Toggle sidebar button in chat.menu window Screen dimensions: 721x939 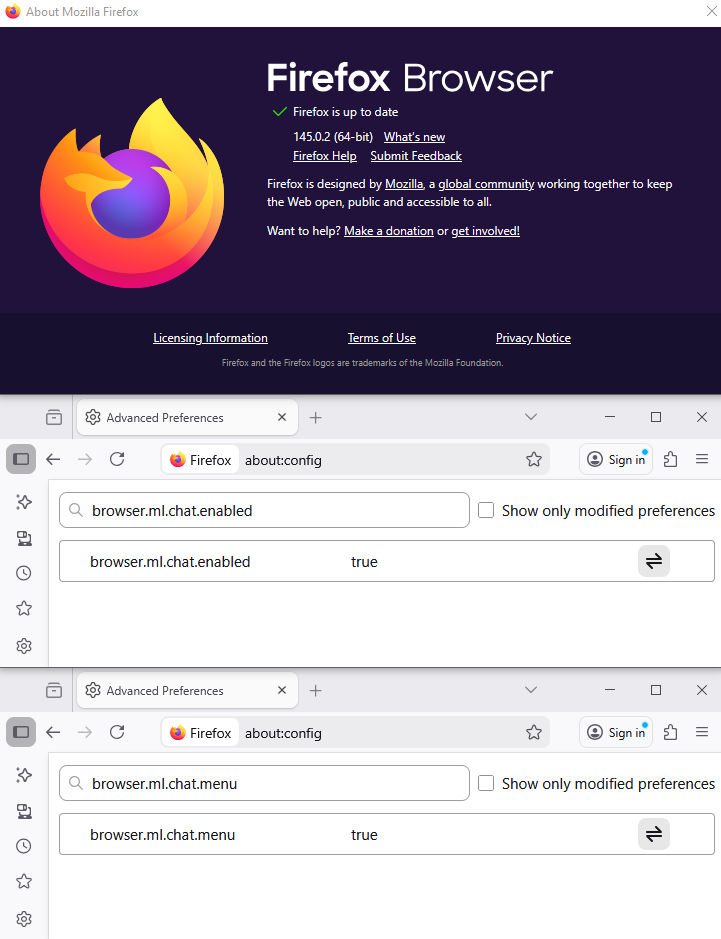tap(21, 732)
